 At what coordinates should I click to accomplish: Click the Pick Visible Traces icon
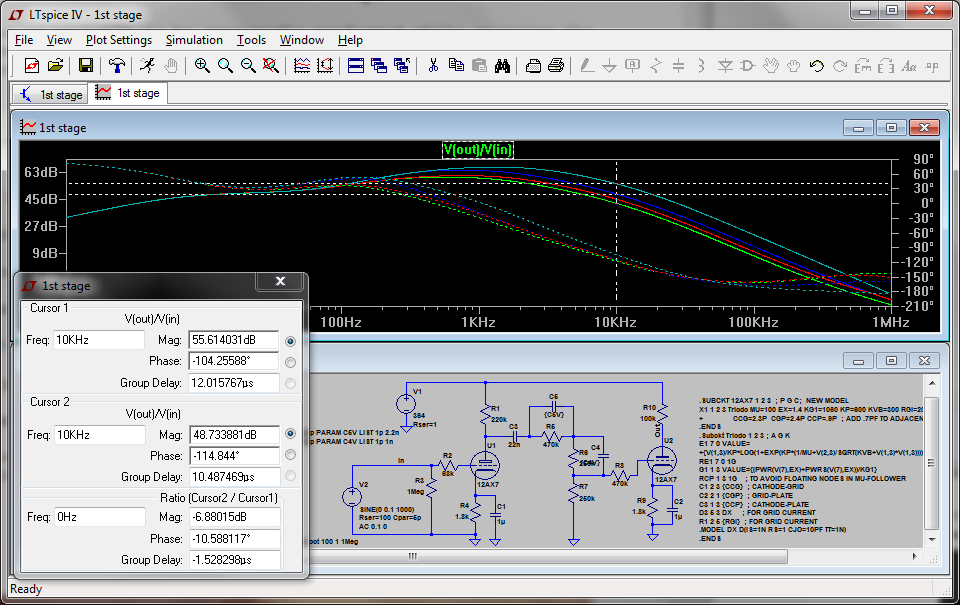pyautogui.click(x=301, y=66)
